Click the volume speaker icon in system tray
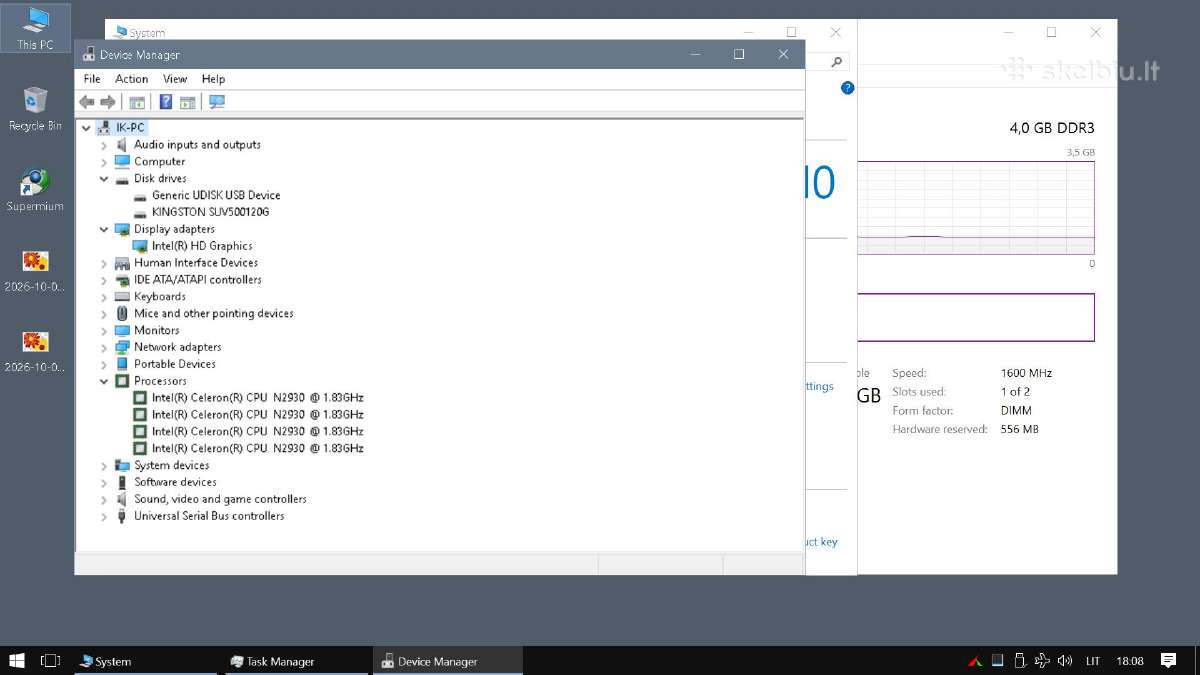 (1065, 660)
